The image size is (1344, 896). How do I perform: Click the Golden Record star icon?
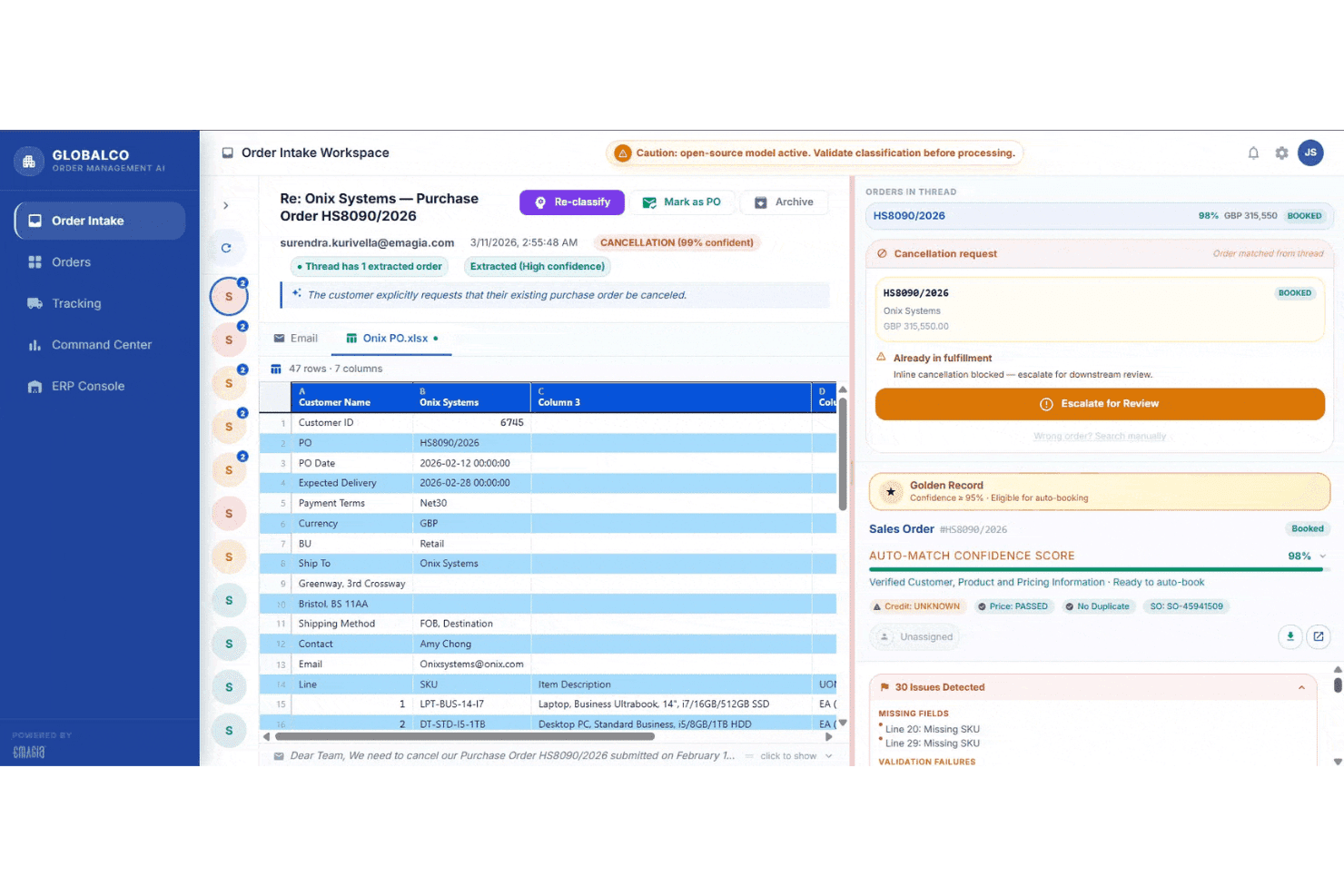891,491
